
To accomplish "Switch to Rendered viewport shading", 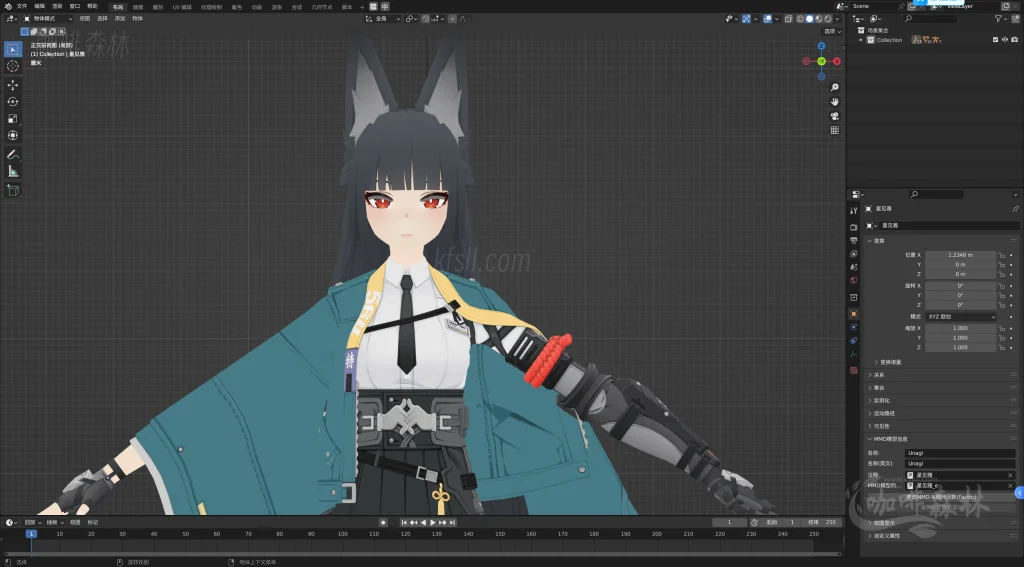I will click(x=828, y=19).
